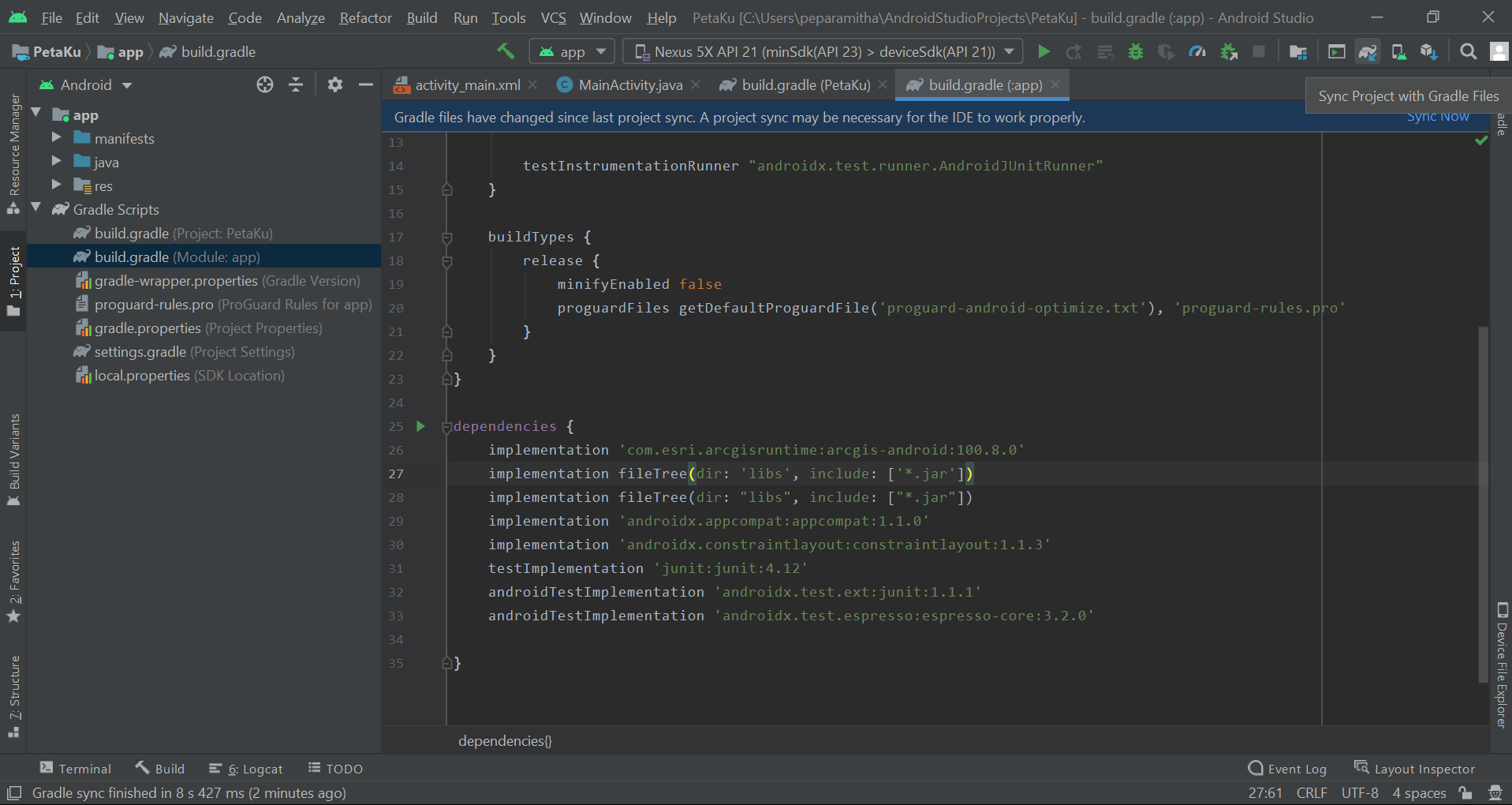Viewport: 1512px width, 805px height.
Task: Open the app run configuration dropdown
Action: [573, 51]
